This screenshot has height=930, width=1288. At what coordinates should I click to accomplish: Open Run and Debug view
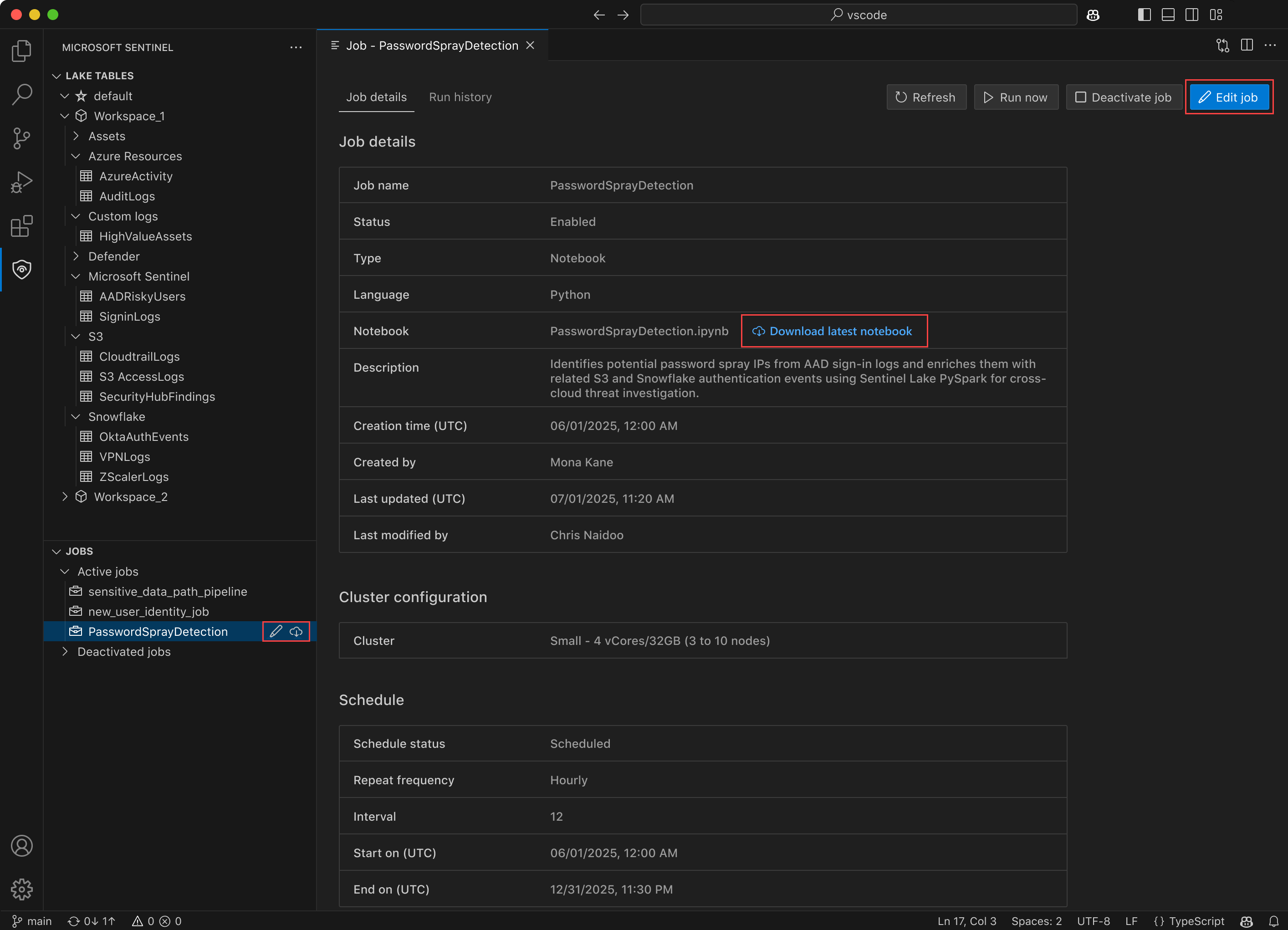point(21,182)
